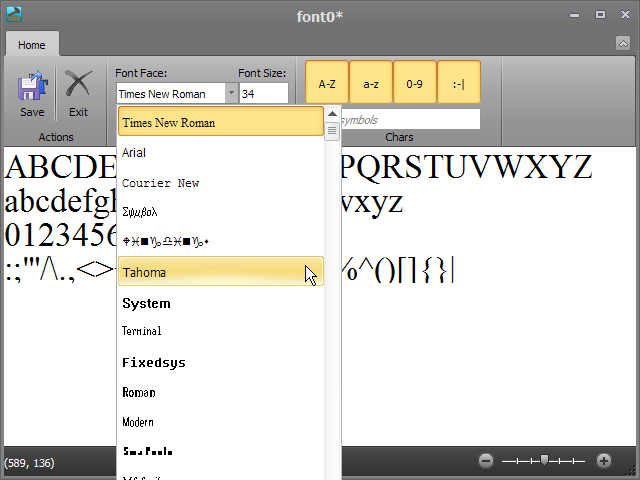
Task: Collapse the Font Face dropdown arrow
Action: pos(231,94)
